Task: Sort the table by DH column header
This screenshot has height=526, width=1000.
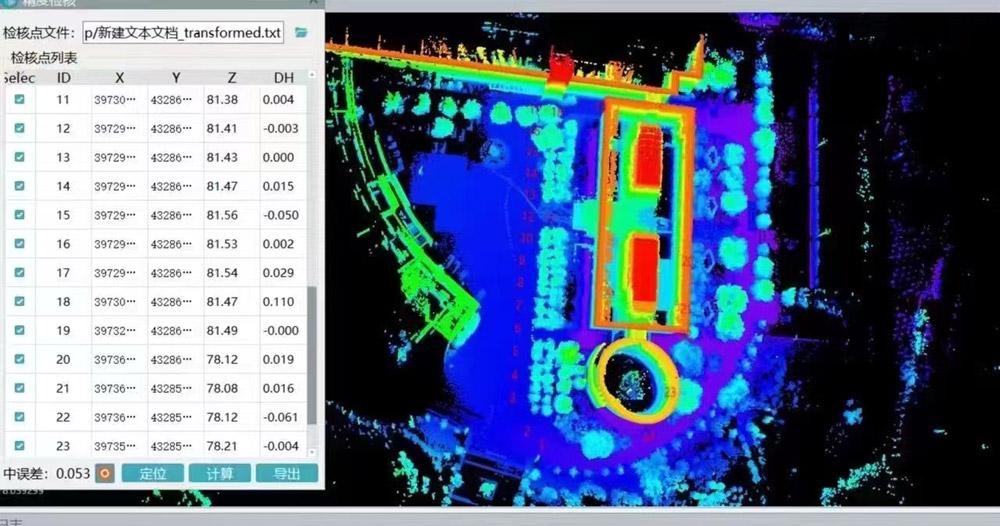Action: coord(284,78)
